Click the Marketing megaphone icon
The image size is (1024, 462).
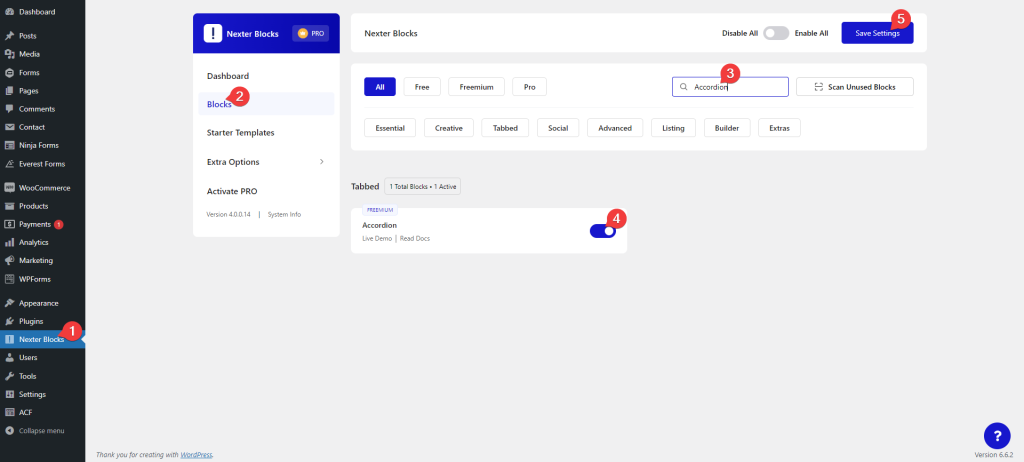pos(9,260)
